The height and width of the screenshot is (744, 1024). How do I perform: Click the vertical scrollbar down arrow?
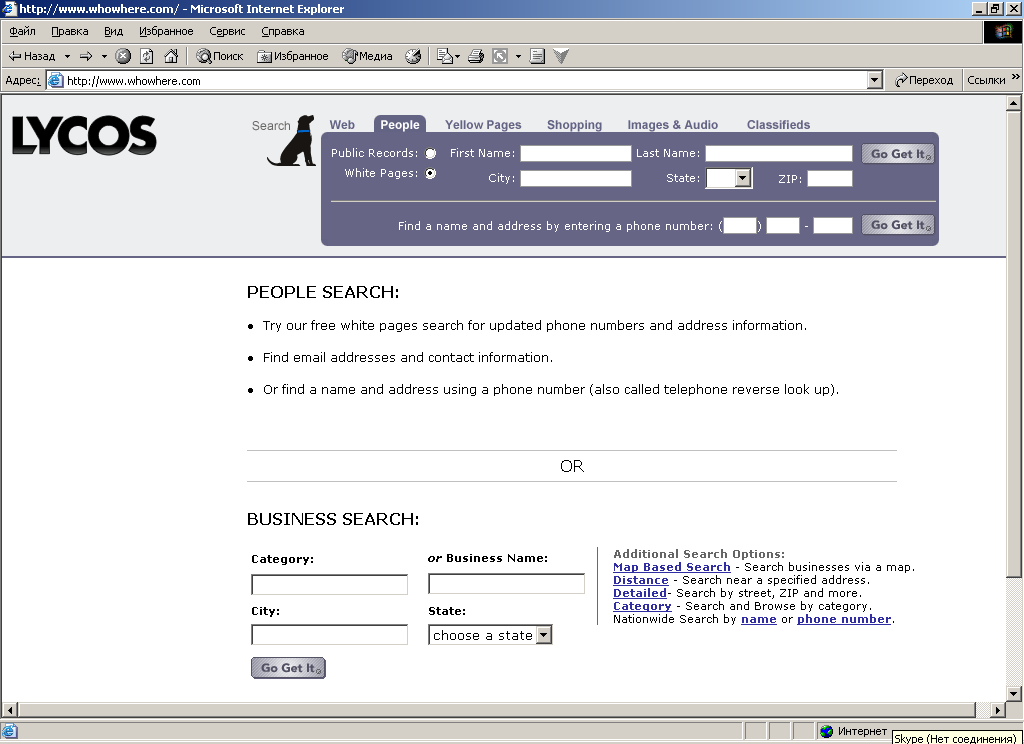tap(1014, 694)
